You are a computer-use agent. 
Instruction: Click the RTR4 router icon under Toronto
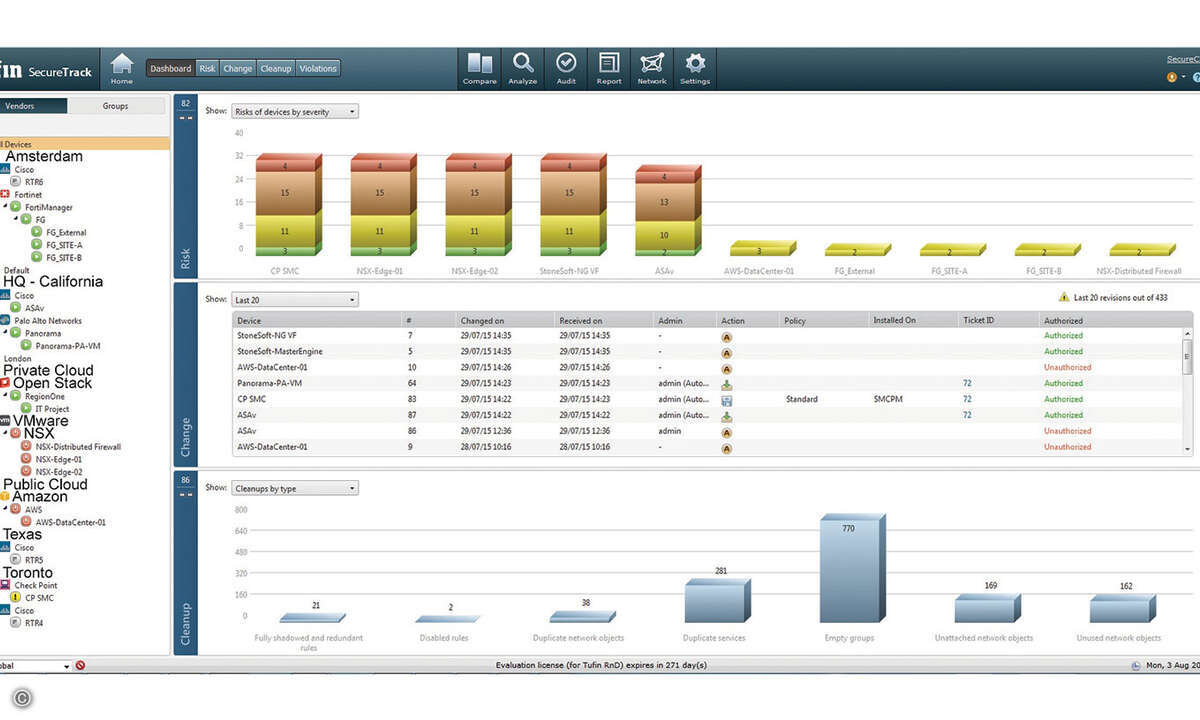[x=16, y=623]
